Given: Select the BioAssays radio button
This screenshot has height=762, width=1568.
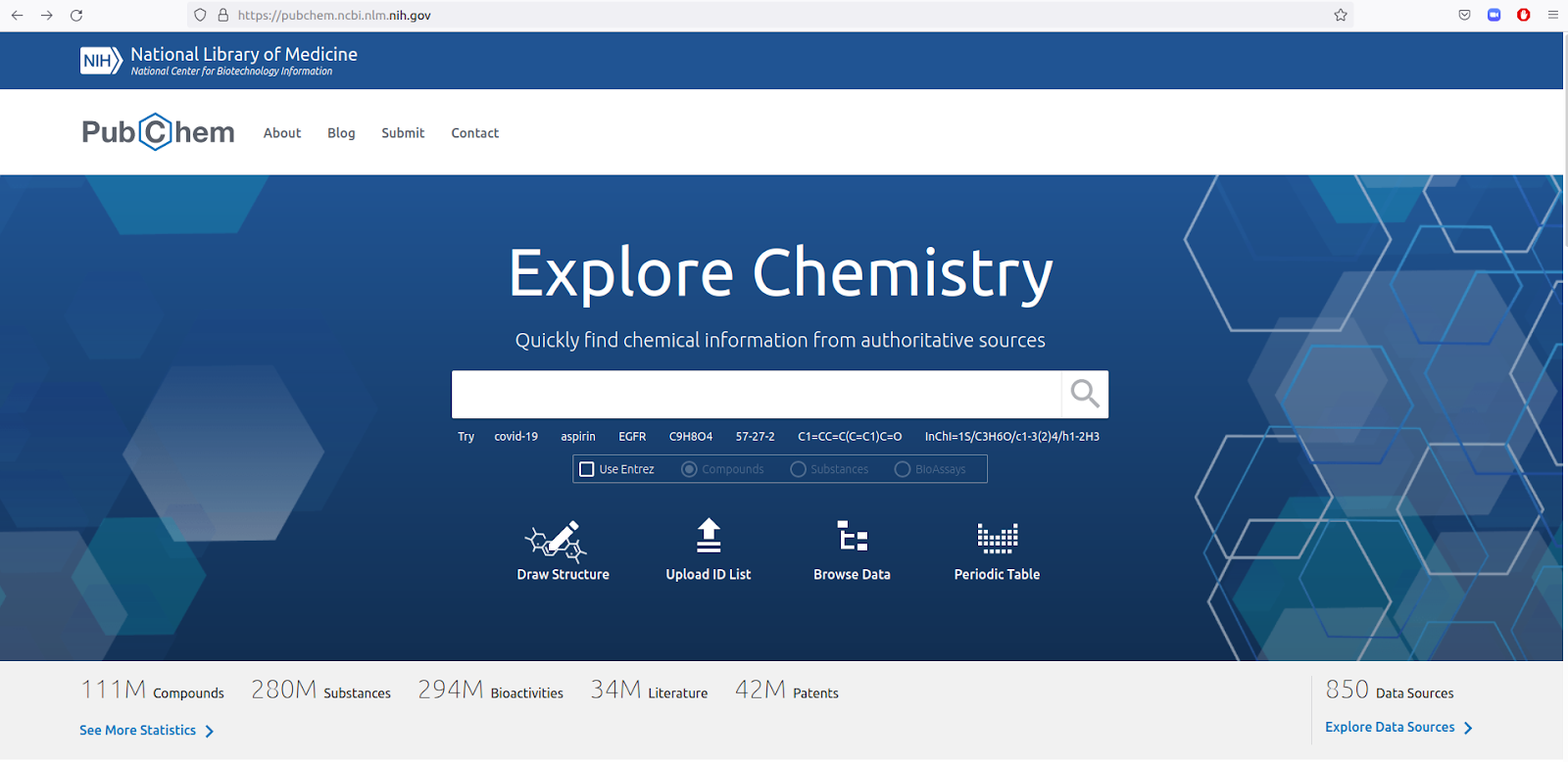Looking at the screenshot, I should click(903, 469).
